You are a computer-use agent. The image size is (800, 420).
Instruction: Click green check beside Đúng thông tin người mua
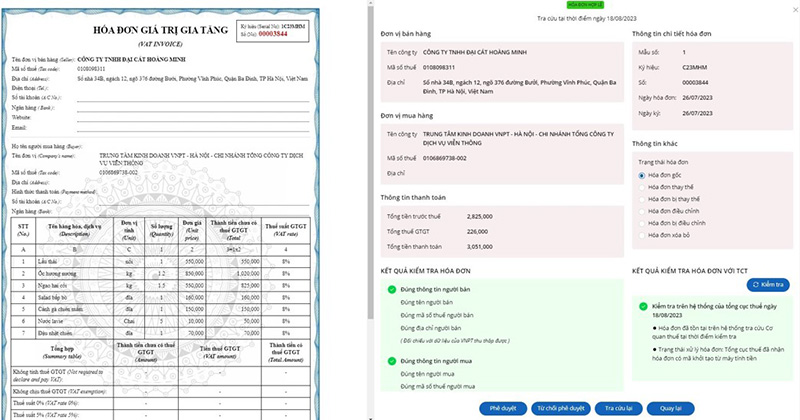click(x=392, y=361)
